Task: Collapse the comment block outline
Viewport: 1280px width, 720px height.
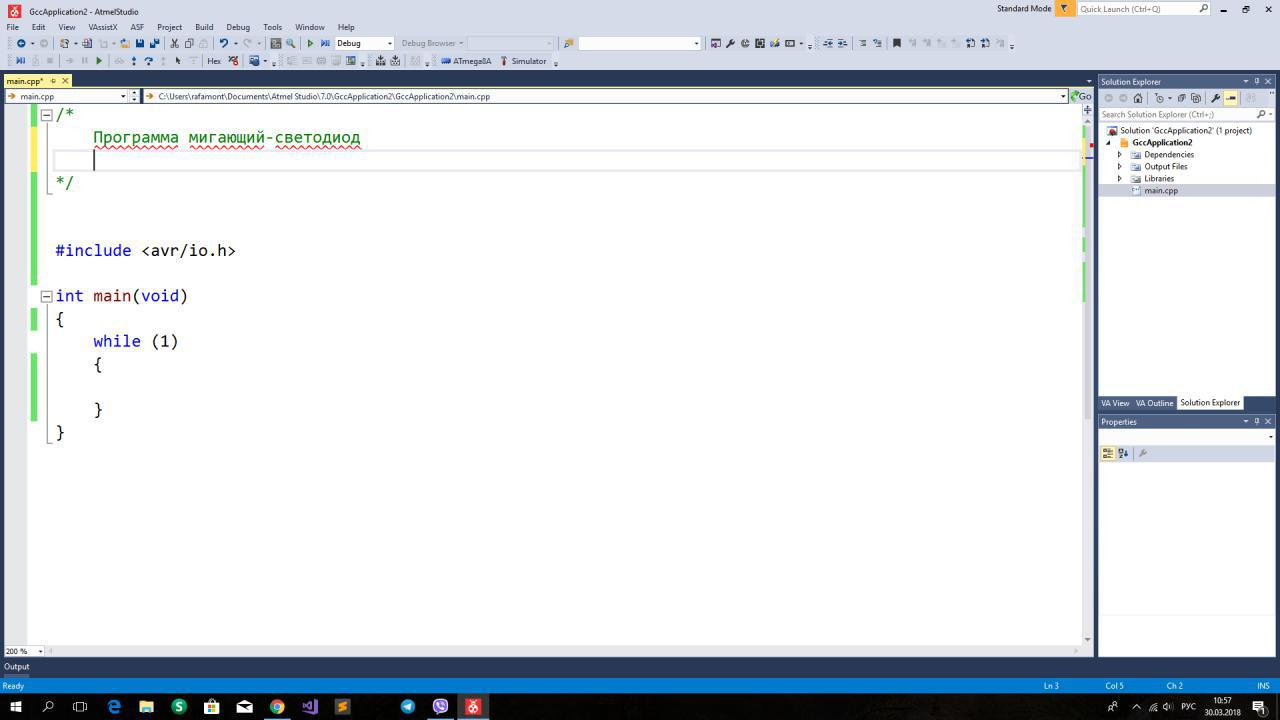Action: (46, 115)
